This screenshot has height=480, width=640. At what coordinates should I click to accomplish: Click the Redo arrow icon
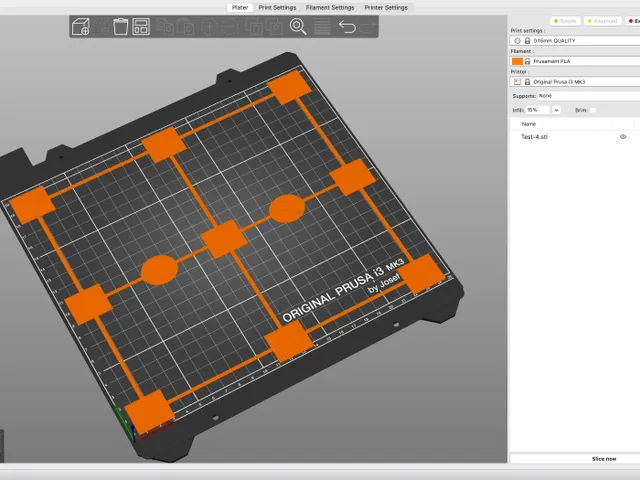click(367, 27)
